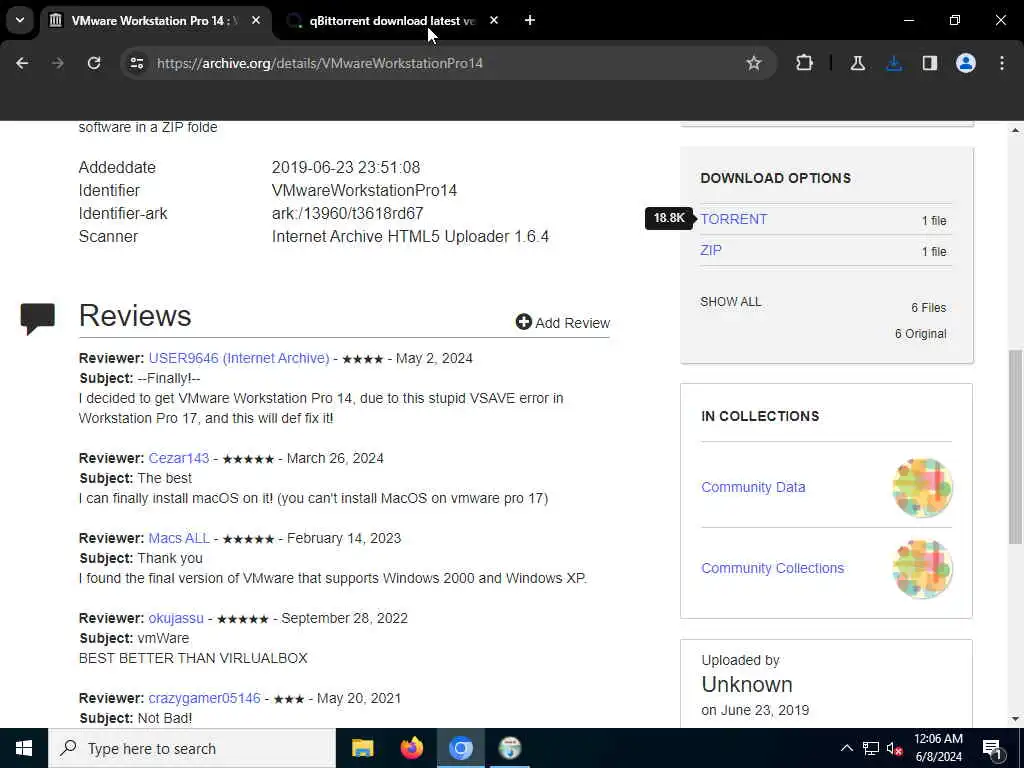
Task: Show the downloads tray icon
Action: (x=894, y=63)
